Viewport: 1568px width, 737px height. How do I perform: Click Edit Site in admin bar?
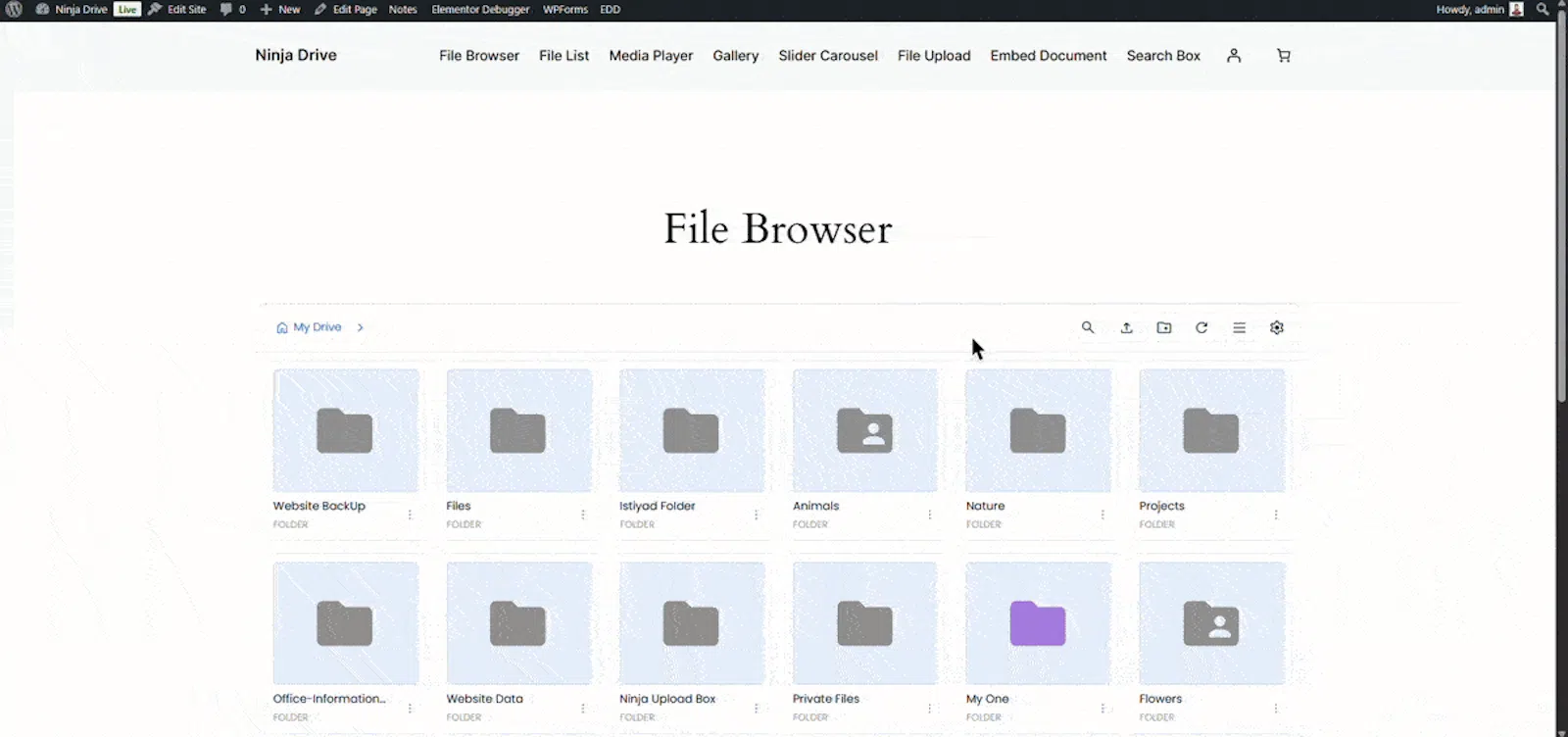coord(177,10)
